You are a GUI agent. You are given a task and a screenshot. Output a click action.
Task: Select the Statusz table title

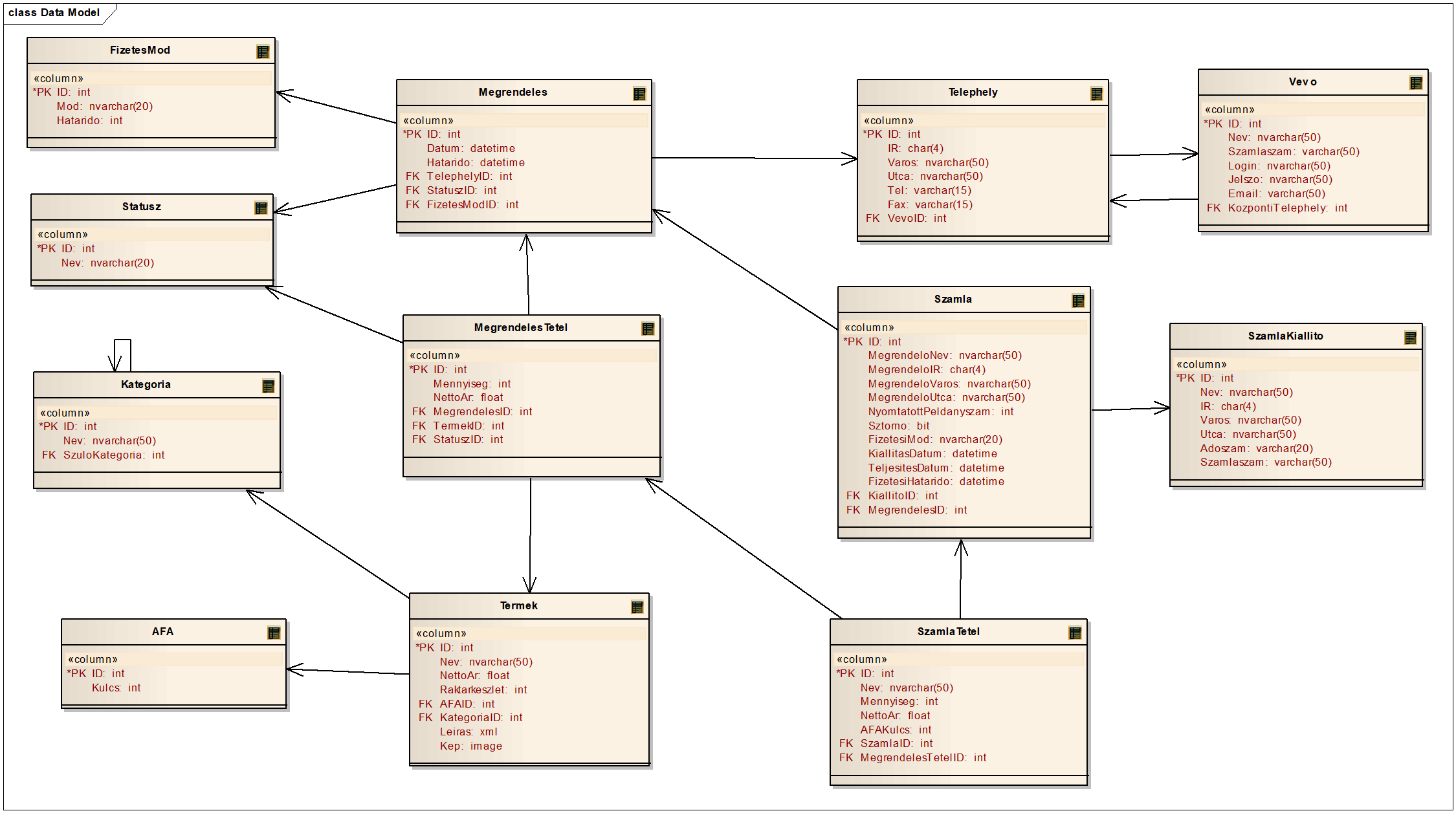coord(142,207)
